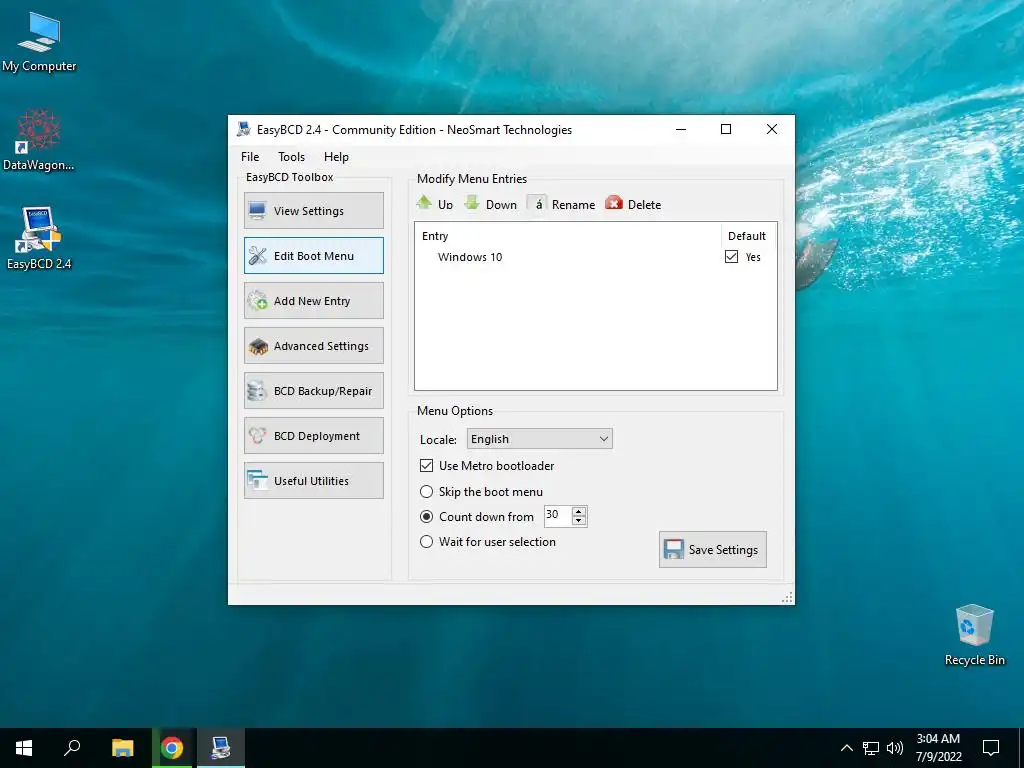This screenshot has width=1024, height=768.
Task: Open the File menu
Action: coord(250,157)
